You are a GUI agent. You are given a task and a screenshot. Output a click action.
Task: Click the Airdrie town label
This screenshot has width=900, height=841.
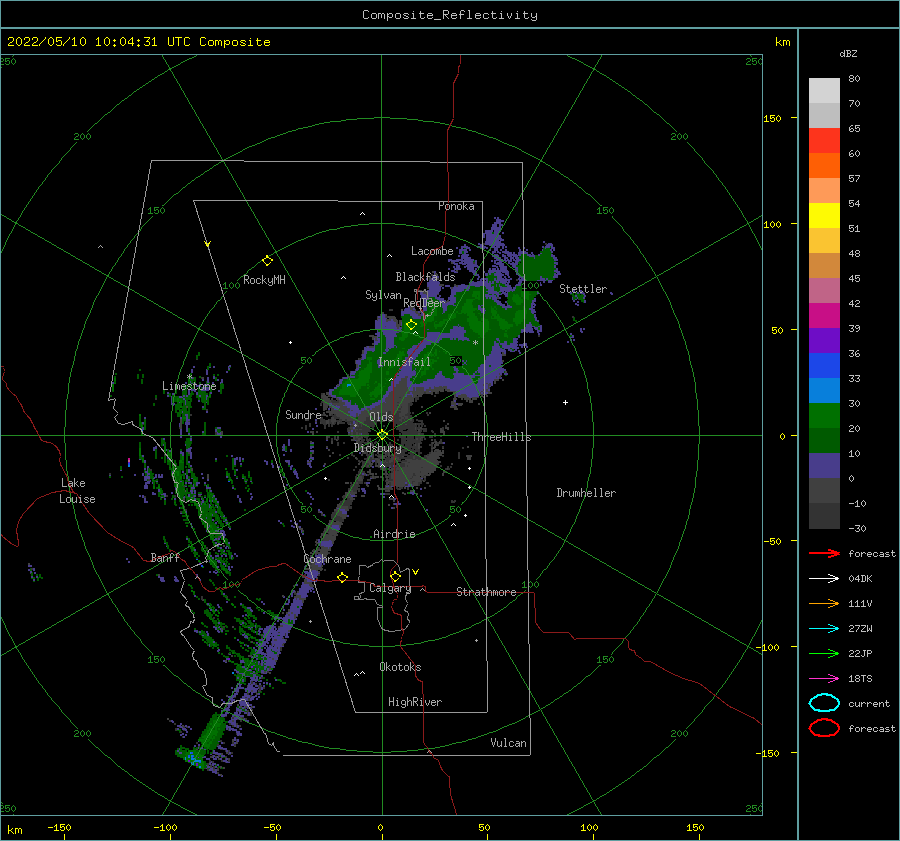click(x=394, y=534)
